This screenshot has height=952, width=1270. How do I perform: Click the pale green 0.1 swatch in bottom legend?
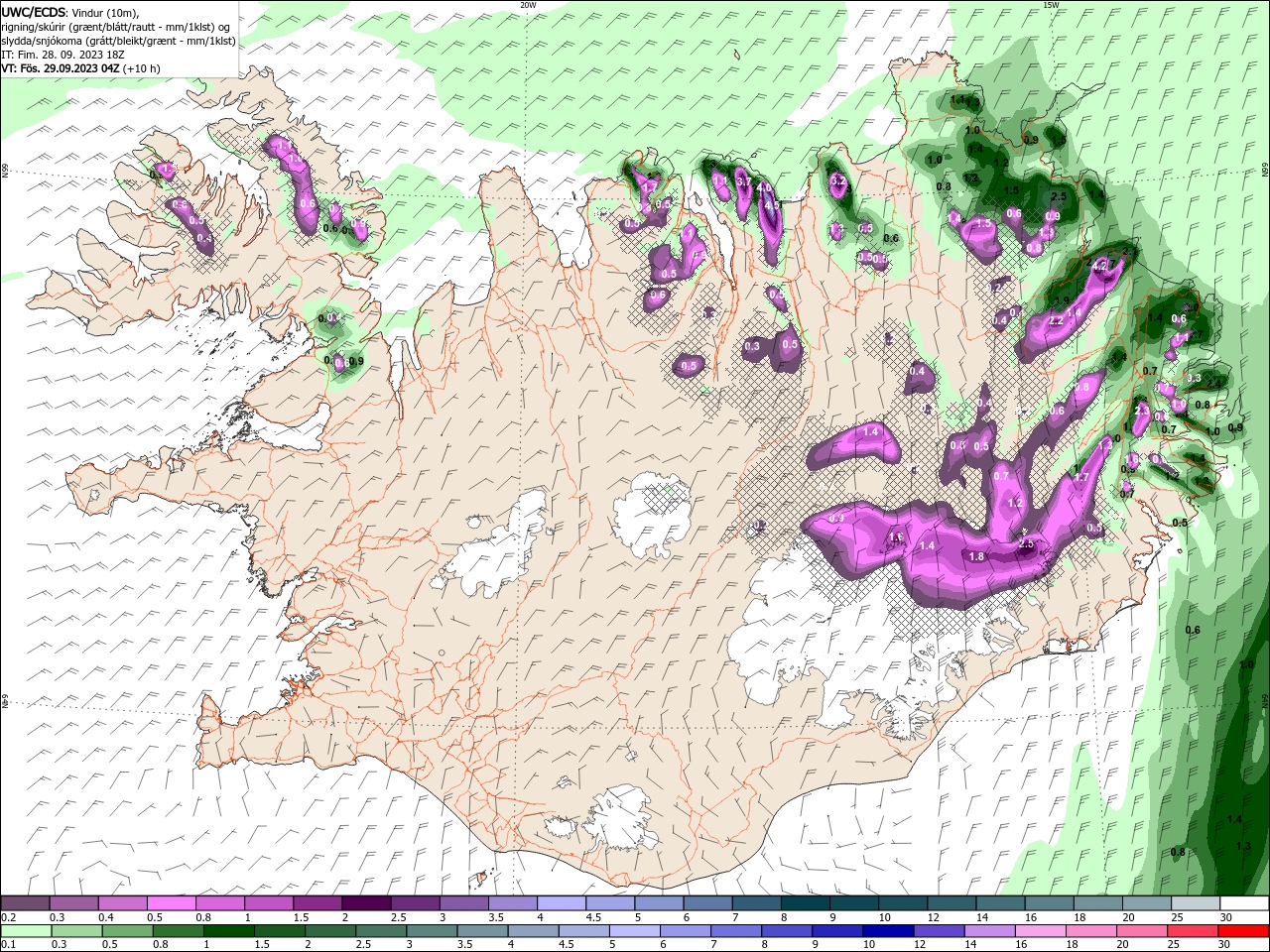coord(26,931)
